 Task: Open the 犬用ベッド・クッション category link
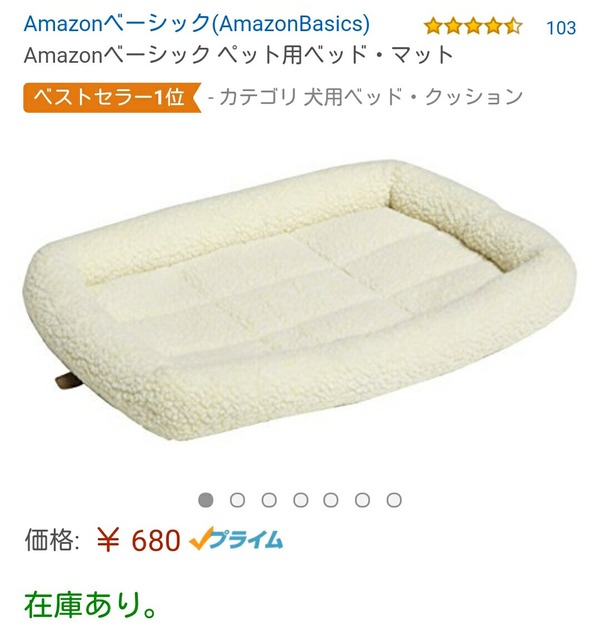tap(413, 97)
